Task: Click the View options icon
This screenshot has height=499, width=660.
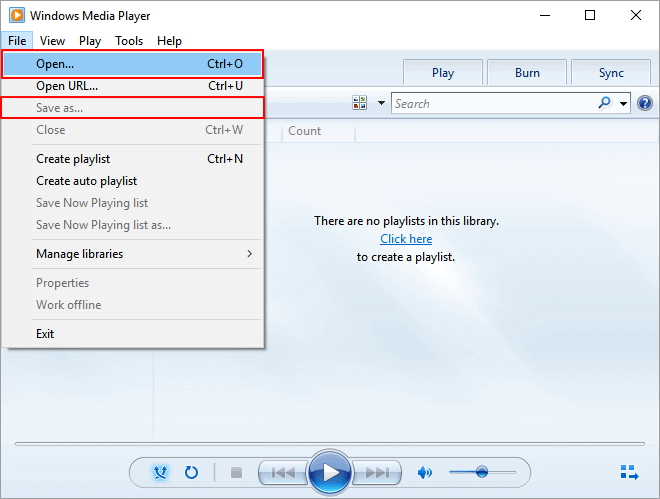Action: tap(359, 103)
